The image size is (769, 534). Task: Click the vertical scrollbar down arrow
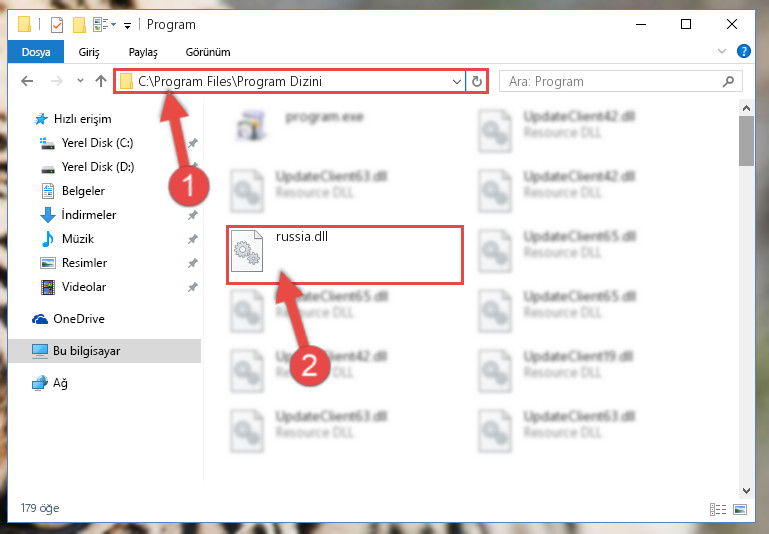click(746, 490)
